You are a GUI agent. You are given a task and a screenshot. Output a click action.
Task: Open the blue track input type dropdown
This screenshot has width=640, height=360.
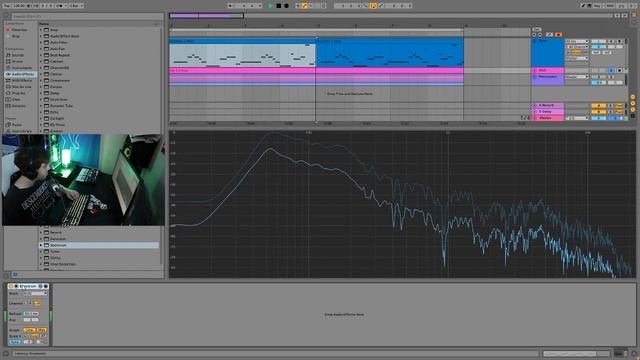point(577,41)
